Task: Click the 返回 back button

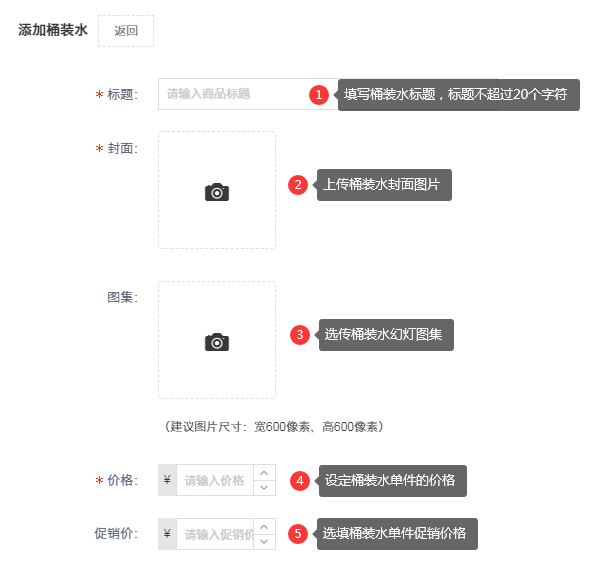Action: pyautogui.click(x=126, y=31)
